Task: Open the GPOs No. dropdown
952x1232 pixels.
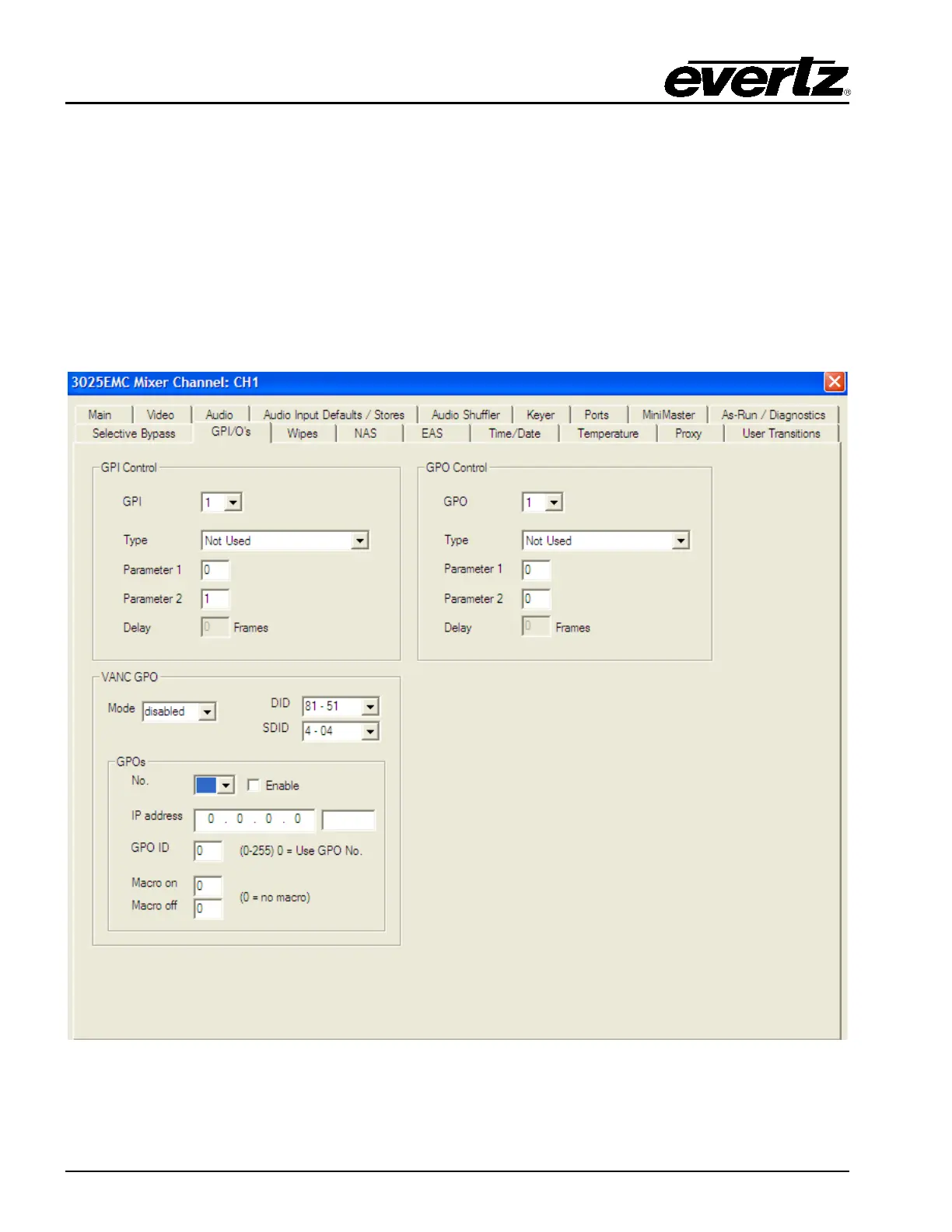Action: pyautogui.click(x=226, y=786)
